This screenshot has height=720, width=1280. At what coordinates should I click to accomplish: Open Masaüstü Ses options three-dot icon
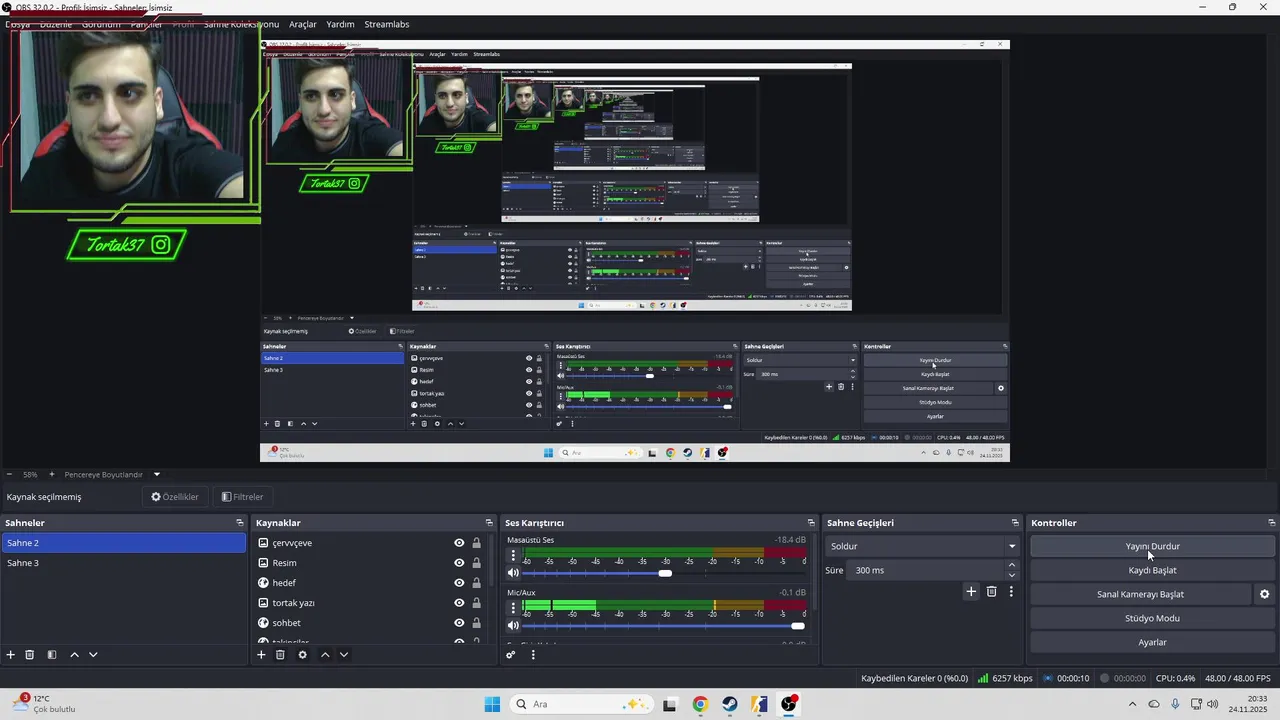pos(514,555)
